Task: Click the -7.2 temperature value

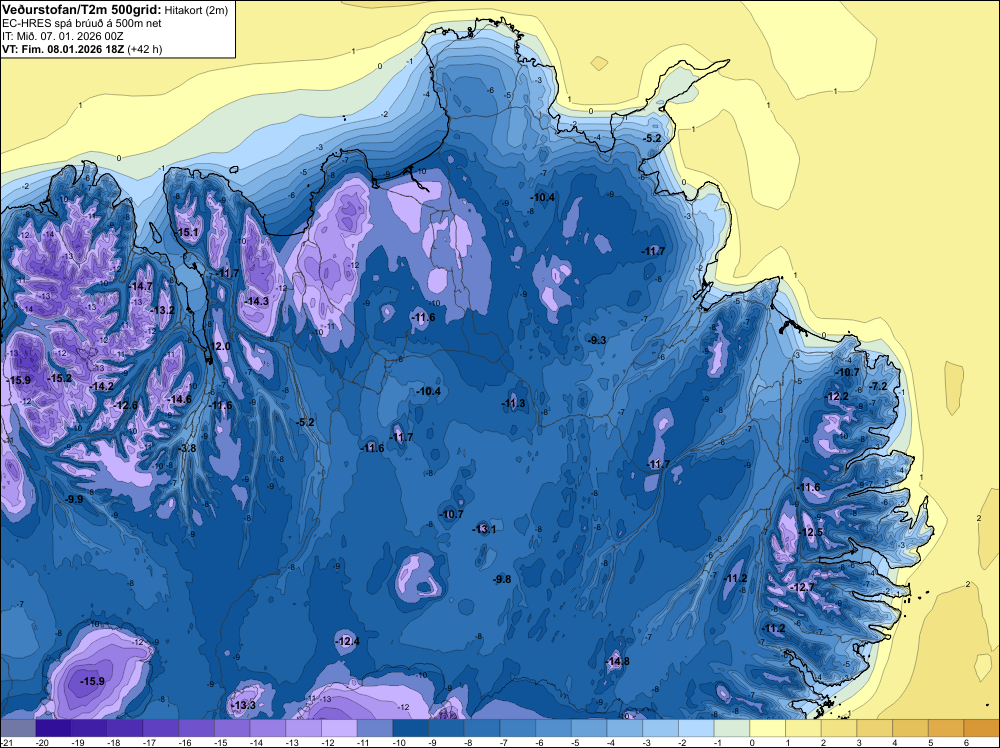Action: point(878,386)
